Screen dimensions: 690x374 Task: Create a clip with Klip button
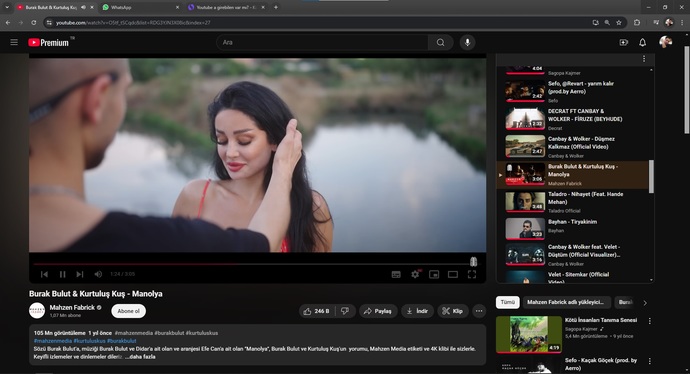point(452,311)
